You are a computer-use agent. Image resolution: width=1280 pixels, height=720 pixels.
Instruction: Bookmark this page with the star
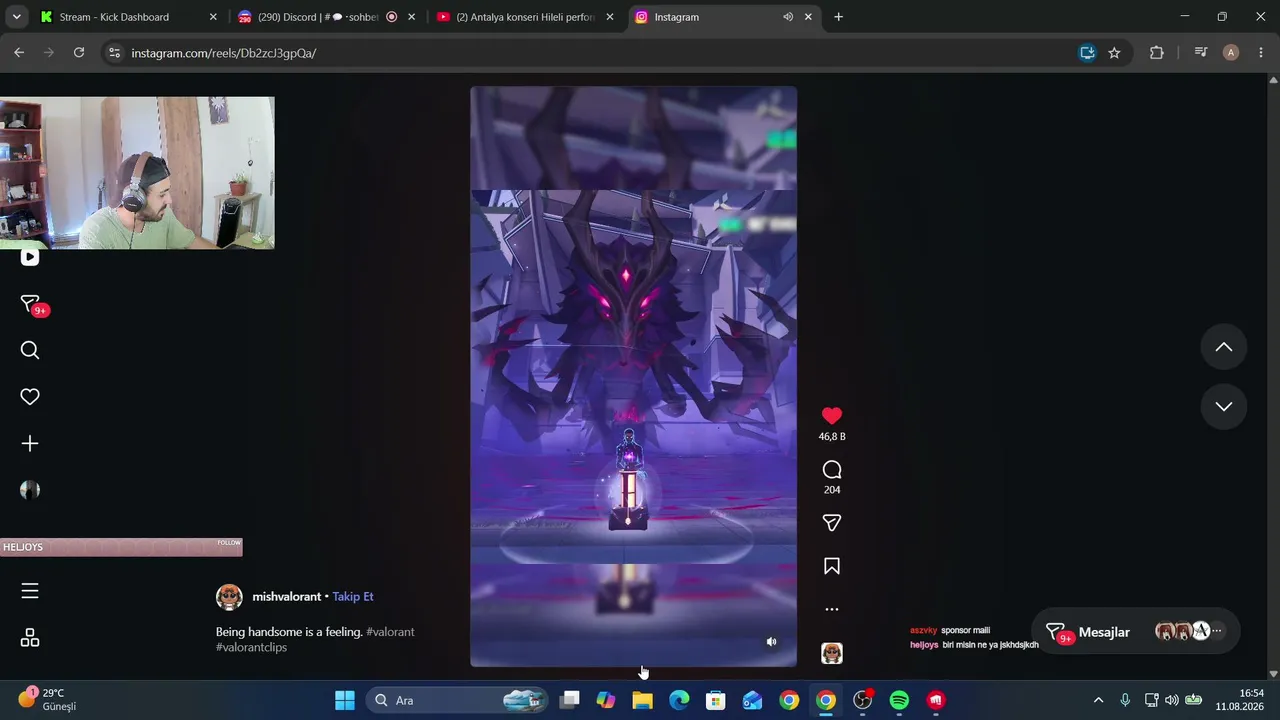(1114, 53)
